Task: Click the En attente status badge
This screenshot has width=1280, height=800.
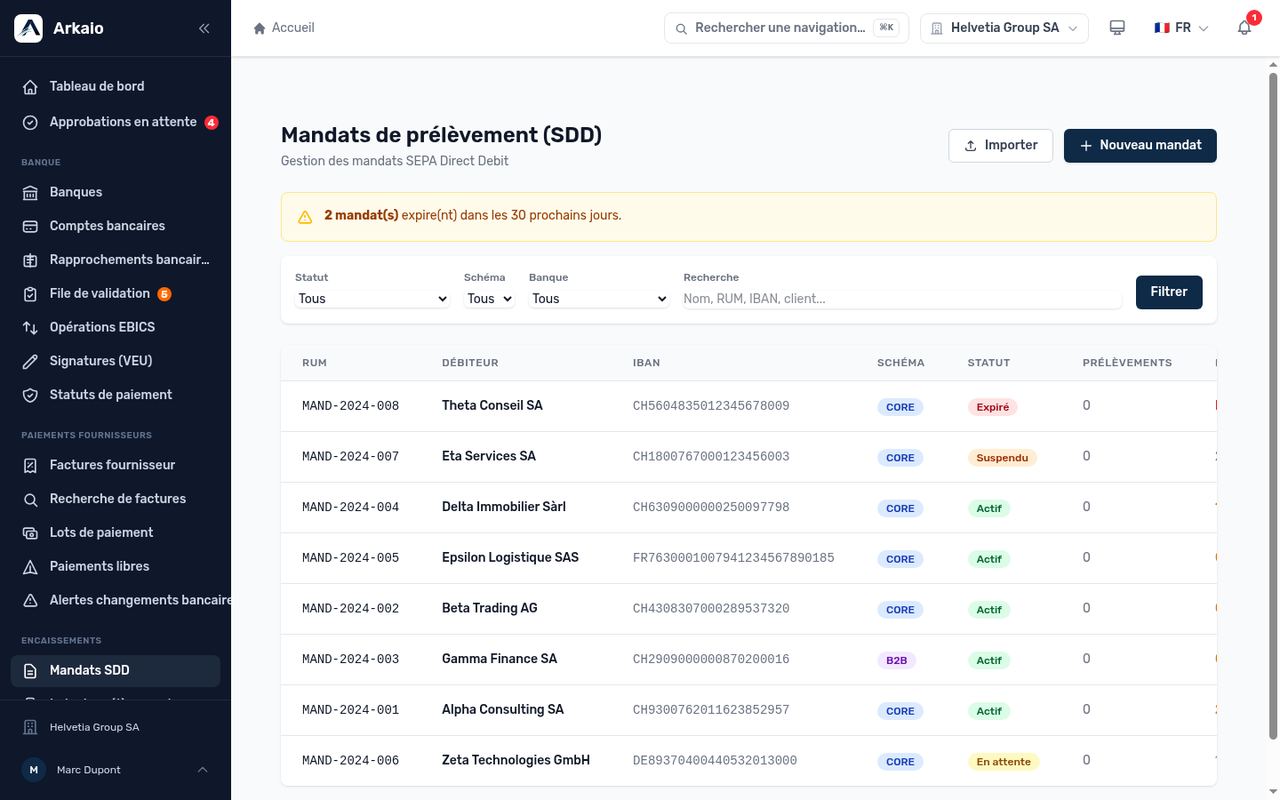Action: tap(1004, 762)
